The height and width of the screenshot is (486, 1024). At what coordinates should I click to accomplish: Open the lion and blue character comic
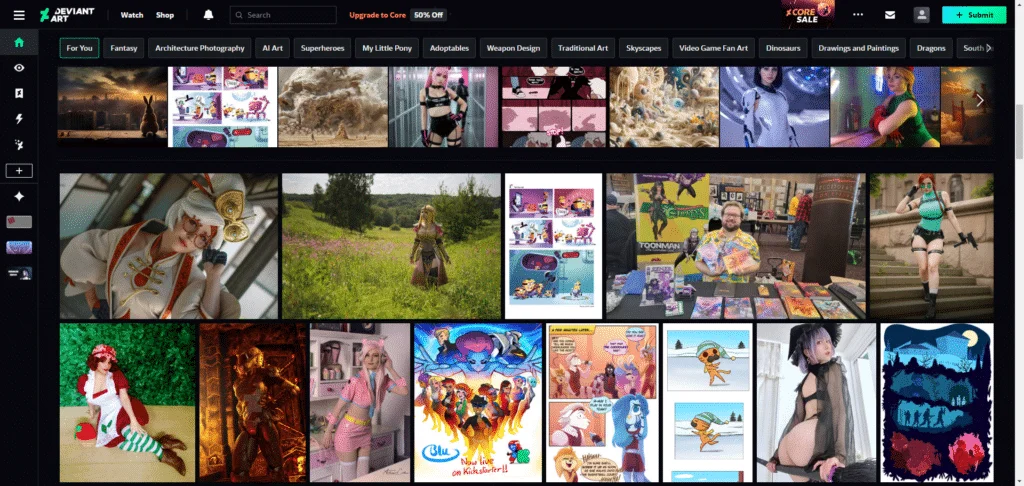pos(603,402)
